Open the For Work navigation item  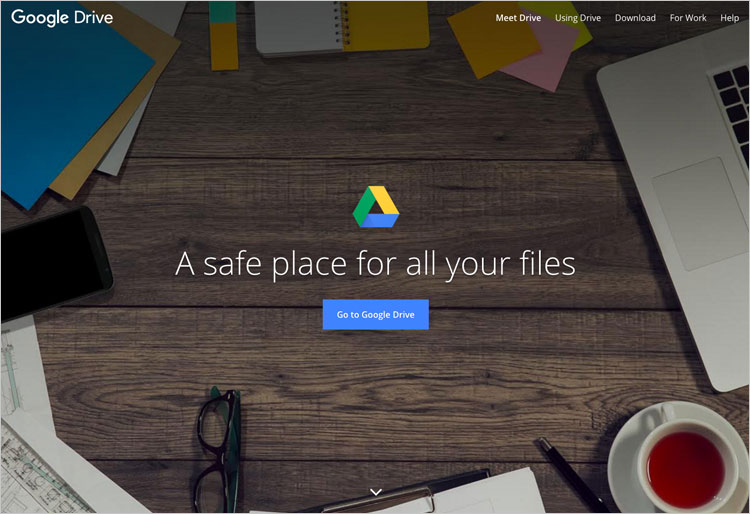pyautogui.click(x=688, y=18)
